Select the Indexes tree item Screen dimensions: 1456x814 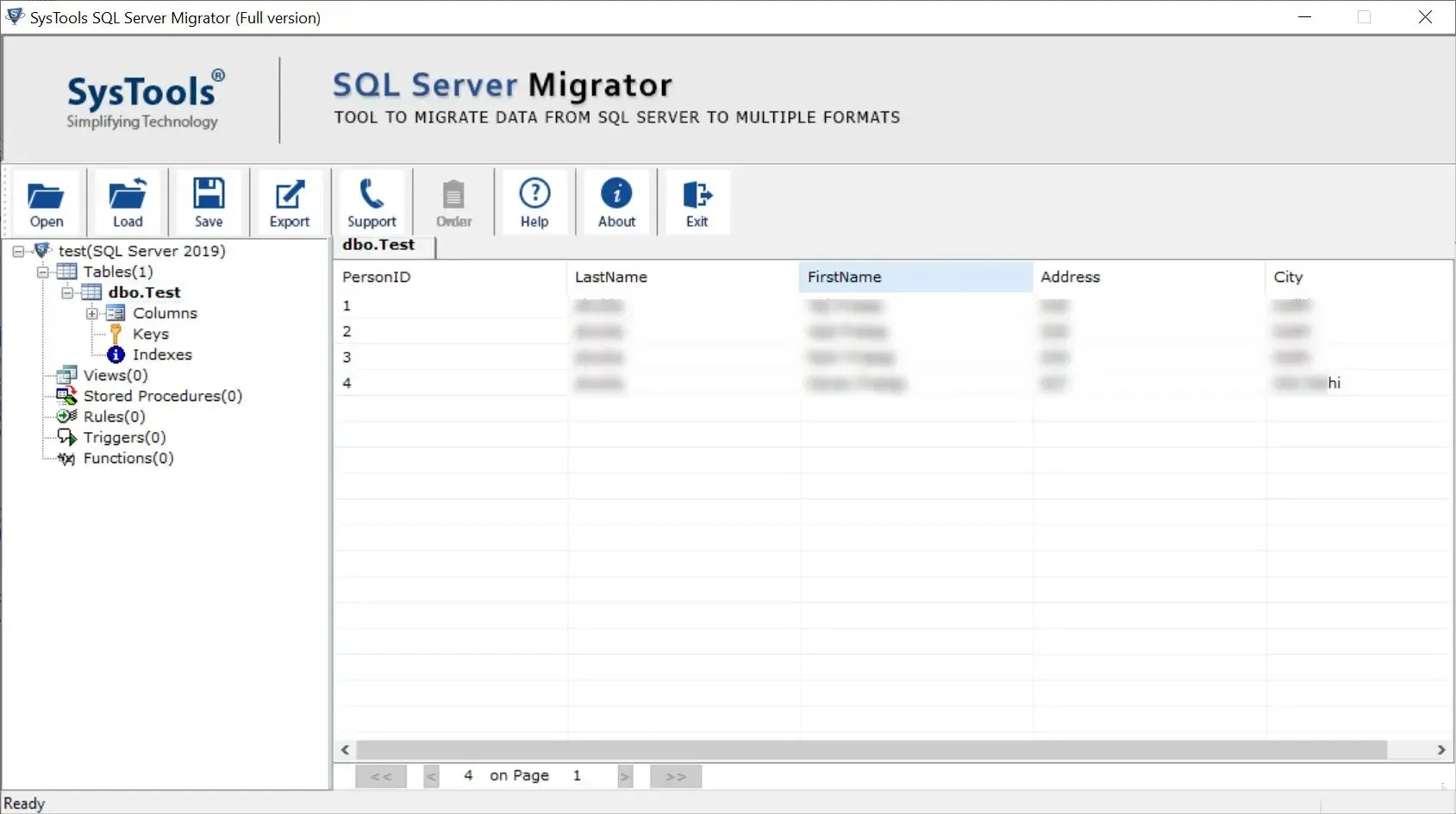point(162,354)
